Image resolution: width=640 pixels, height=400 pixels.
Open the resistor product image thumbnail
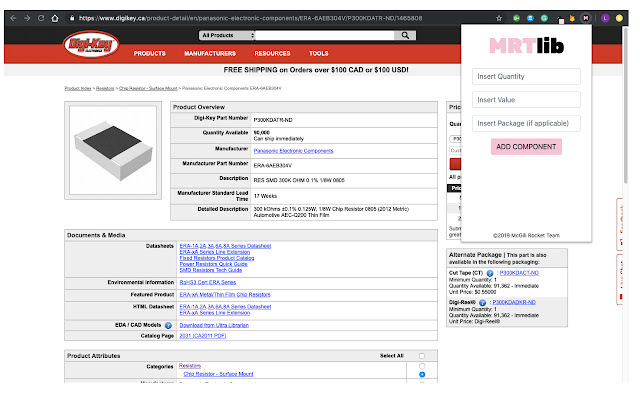pos(113,150)
